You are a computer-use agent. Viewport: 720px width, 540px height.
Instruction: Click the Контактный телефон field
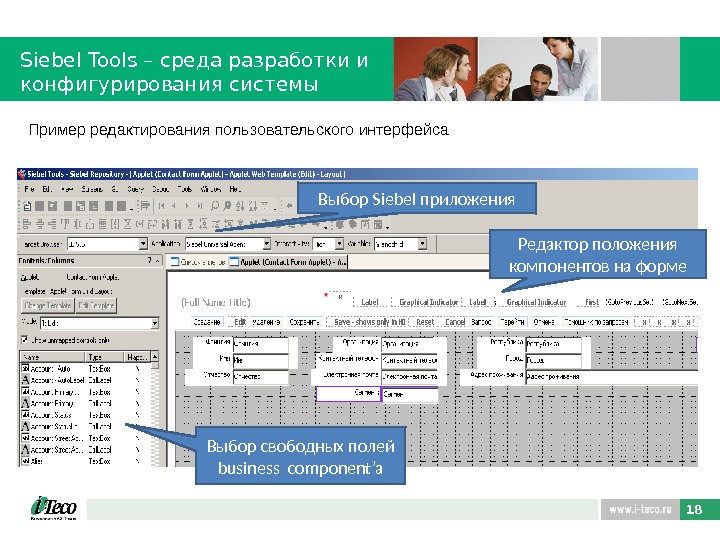[x=410, y=360]
